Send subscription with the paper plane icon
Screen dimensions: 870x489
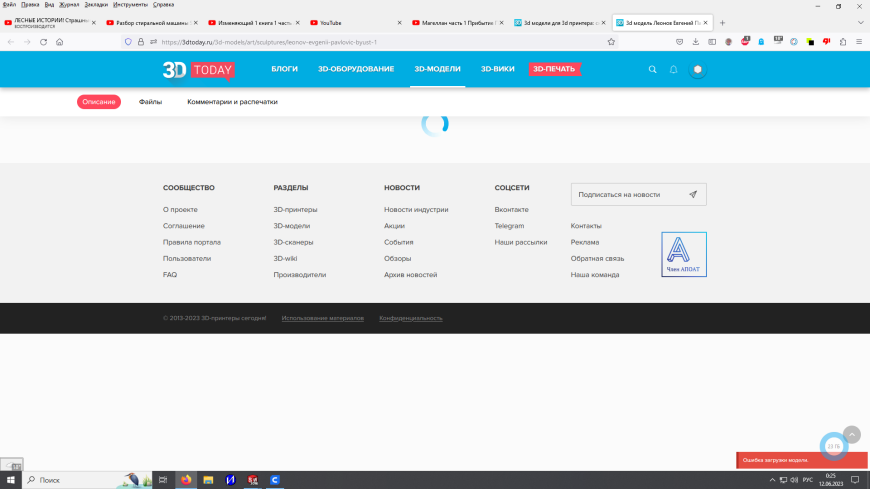pyautogui.click(x=693, y=194)
